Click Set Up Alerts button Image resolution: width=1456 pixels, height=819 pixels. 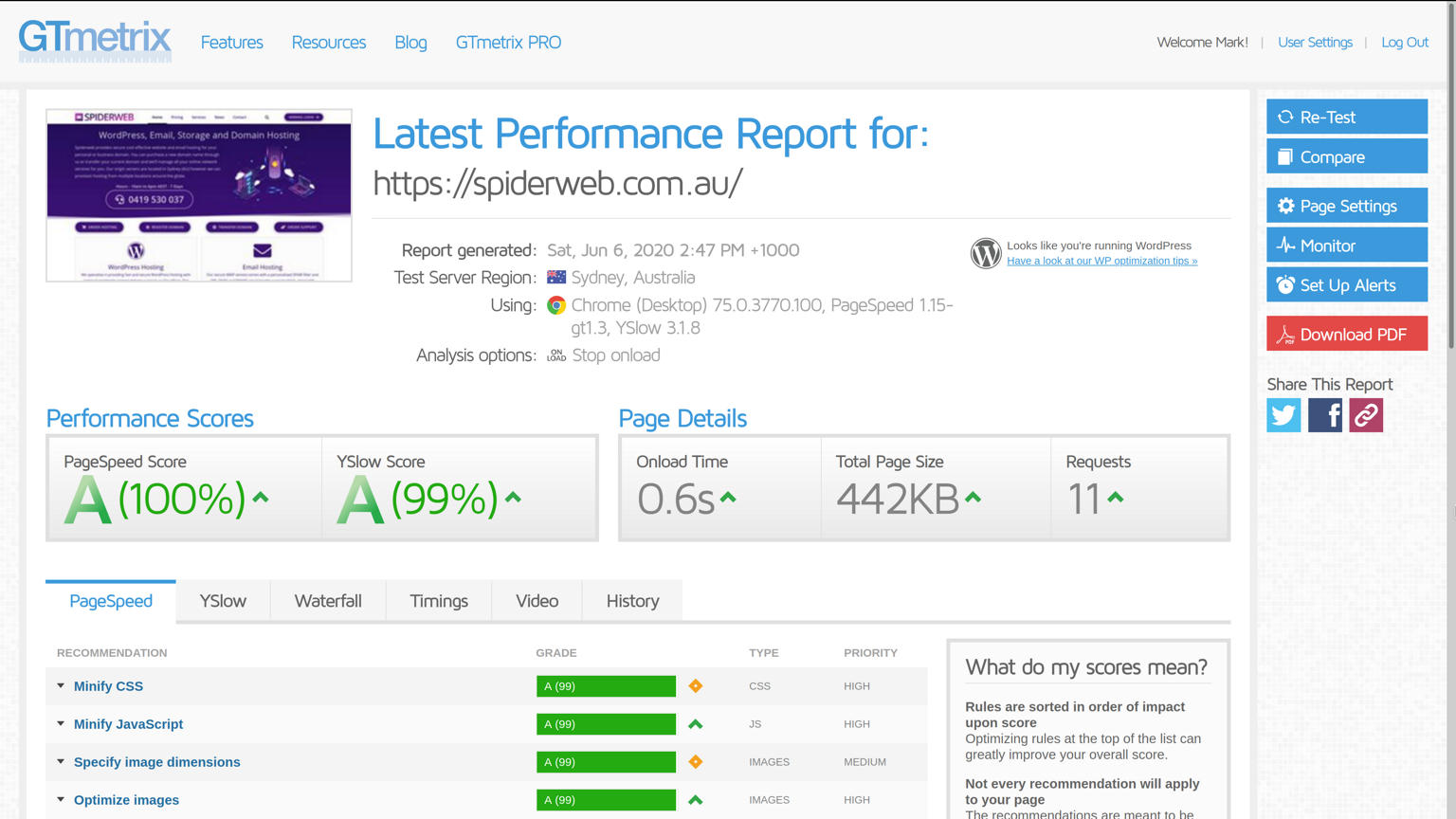tap(1347, 285)
